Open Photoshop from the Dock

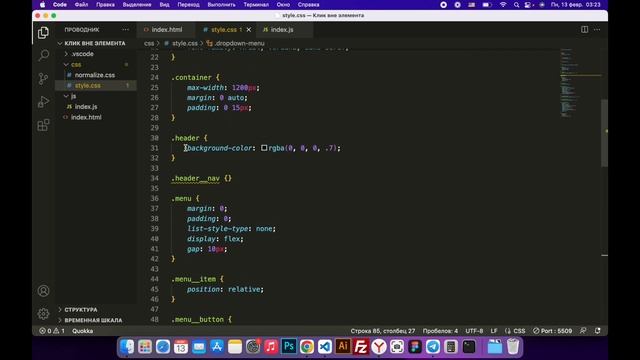click(289, 347)
